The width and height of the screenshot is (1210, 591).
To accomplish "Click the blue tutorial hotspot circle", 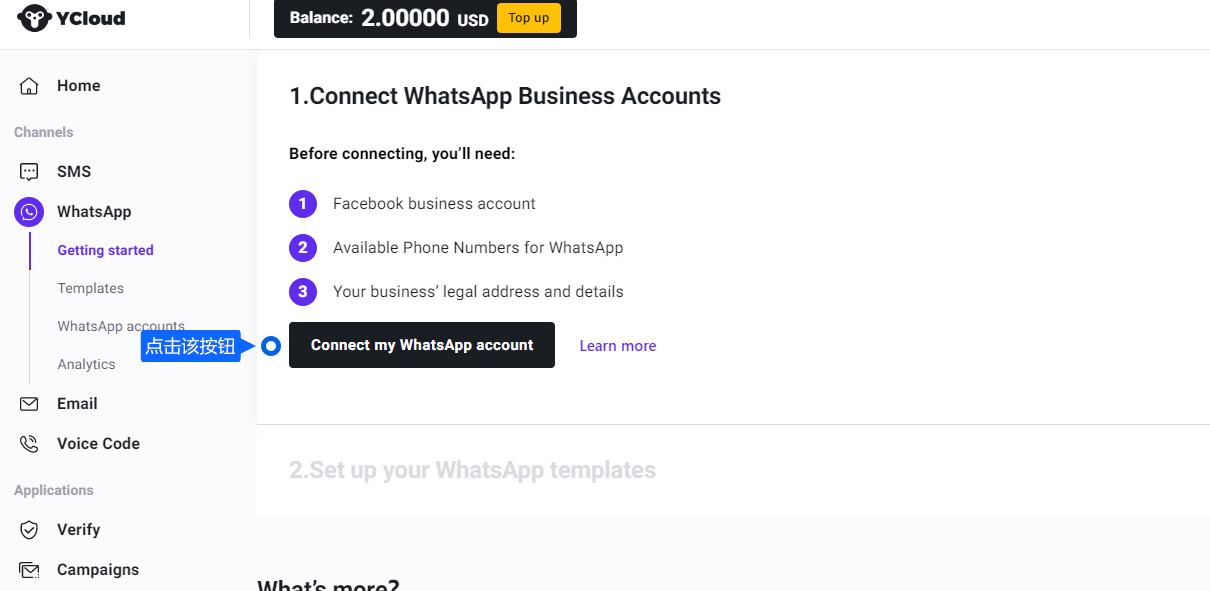I will pos(270,346).
